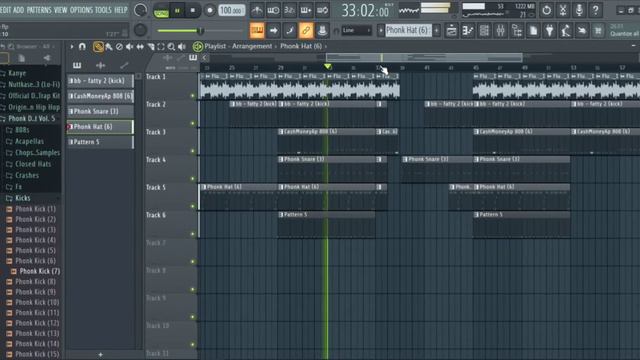
Task: Select the Slice tool in playlist toolbar
Action: (x=151, y=47)
